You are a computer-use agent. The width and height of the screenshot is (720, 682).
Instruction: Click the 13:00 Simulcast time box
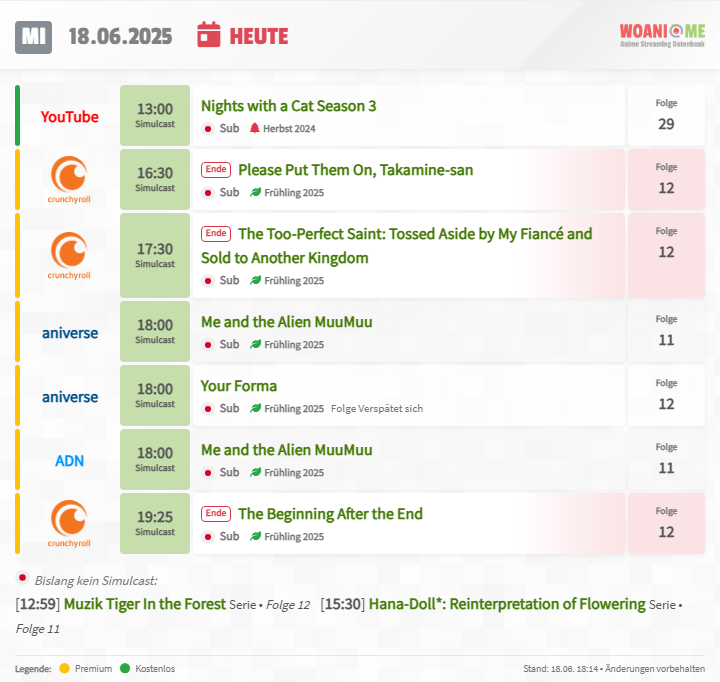155,115
